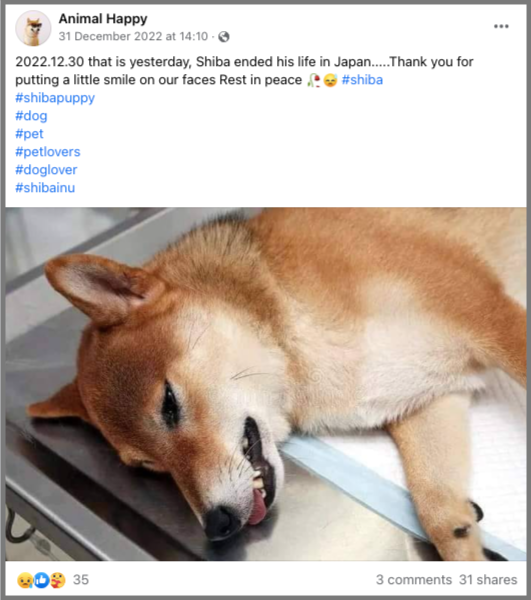The width and height of the screenshot is (531, 600).
Task: Open the post timestamp 31 December 2022
Action: (133, 36)
